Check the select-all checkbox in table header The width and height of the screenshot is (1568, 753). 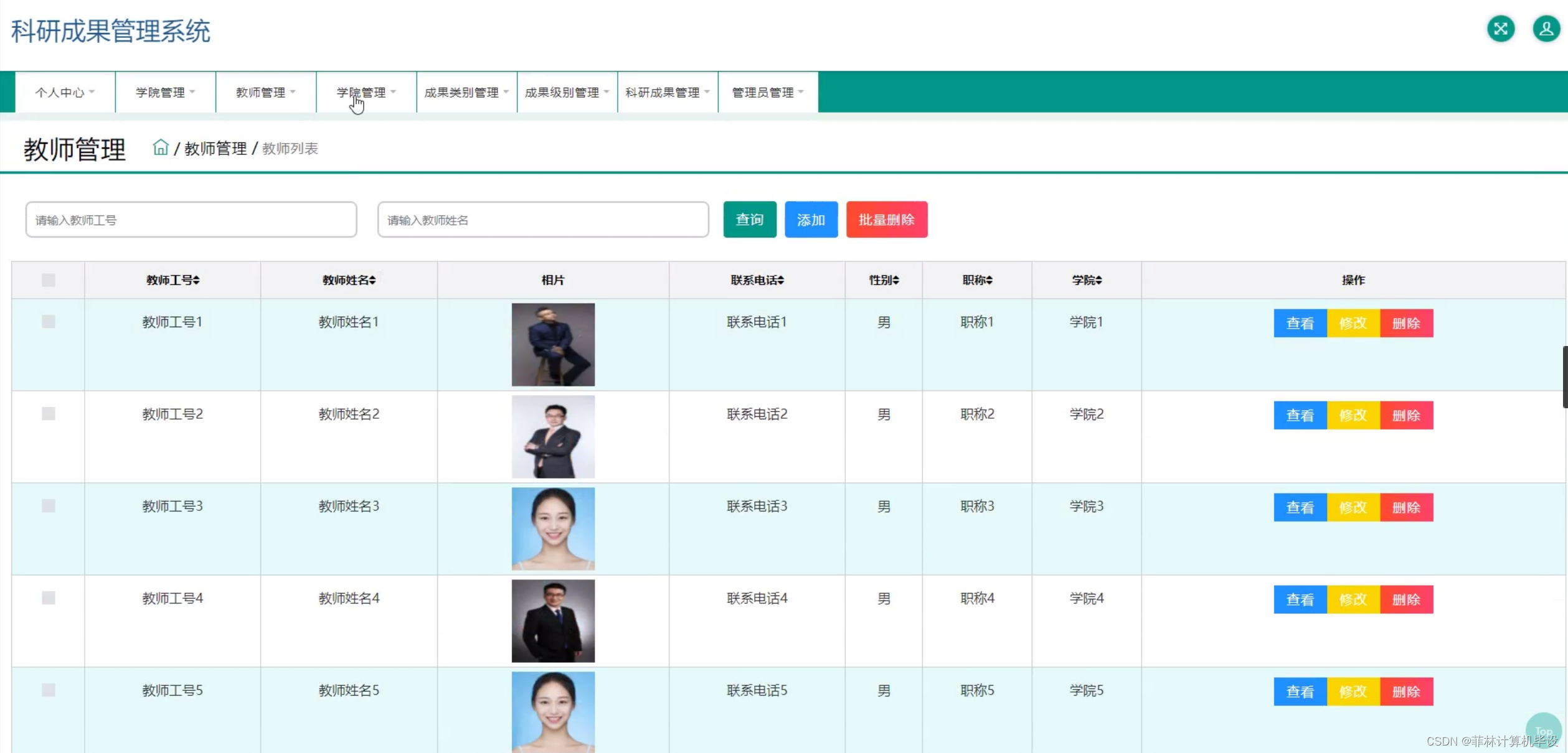pos(49,280)
